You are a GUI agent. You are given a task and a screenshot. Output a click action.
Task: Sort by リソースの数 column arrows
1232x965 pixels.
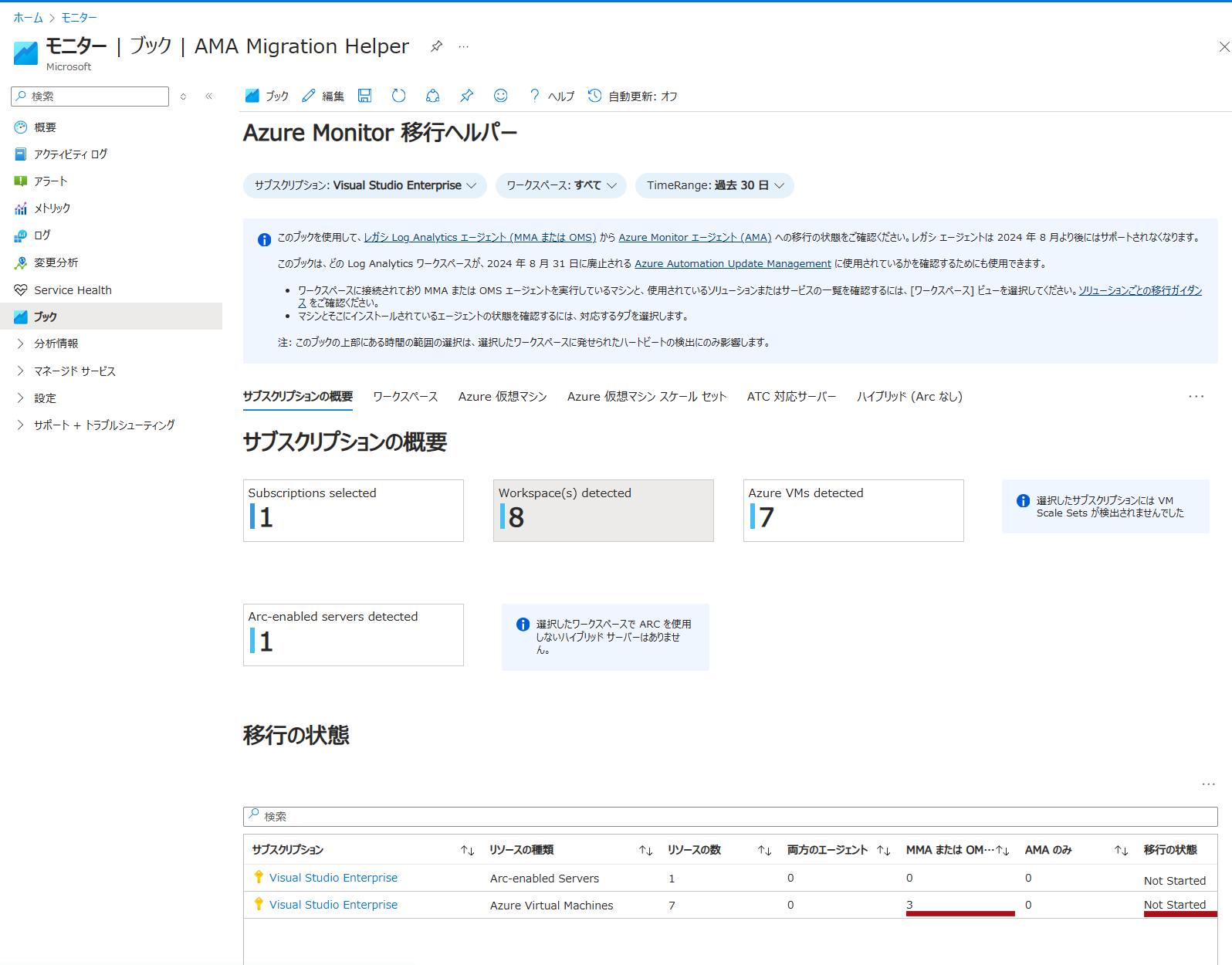(765, 850)
